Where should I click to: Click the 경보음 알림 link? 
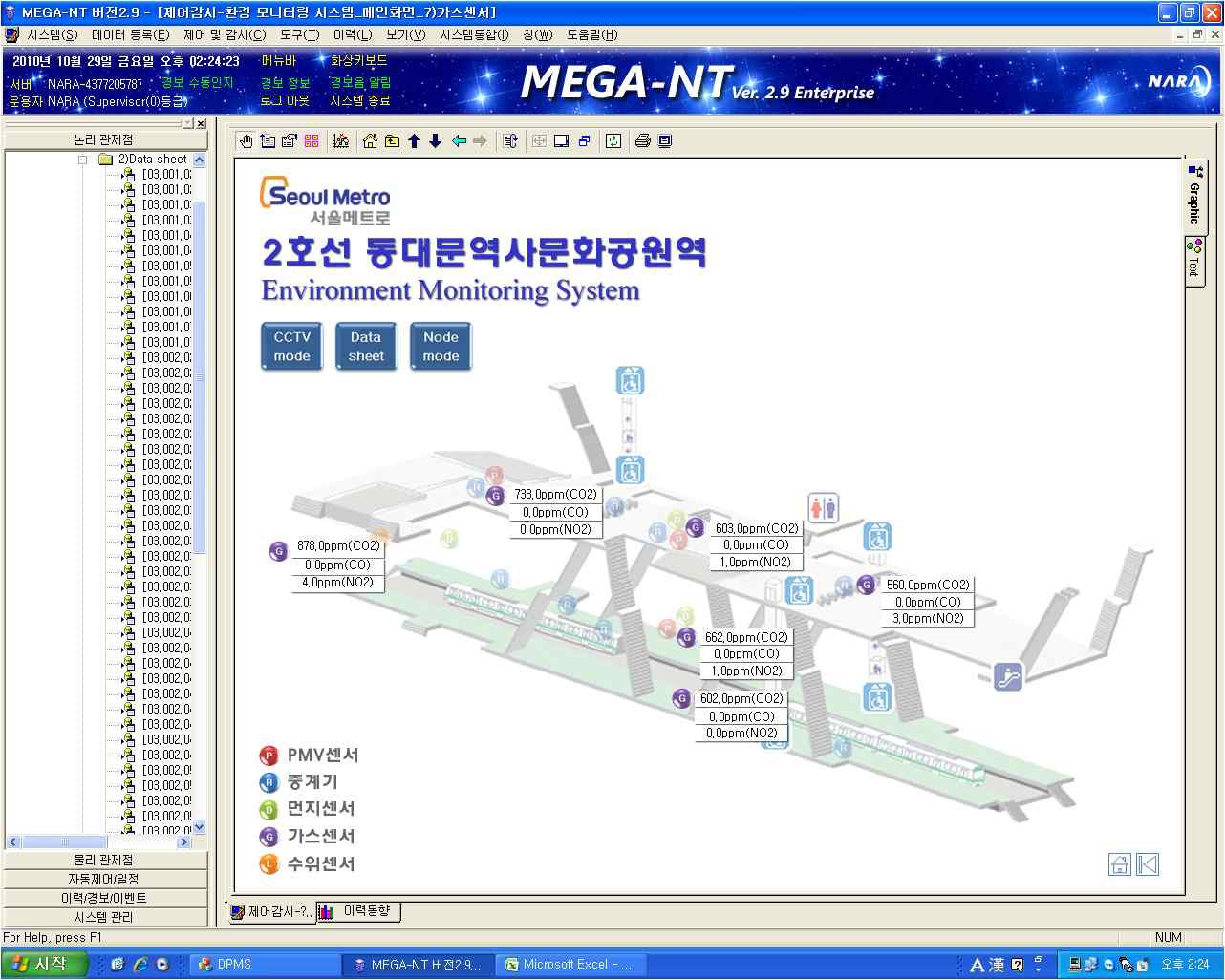360,83
